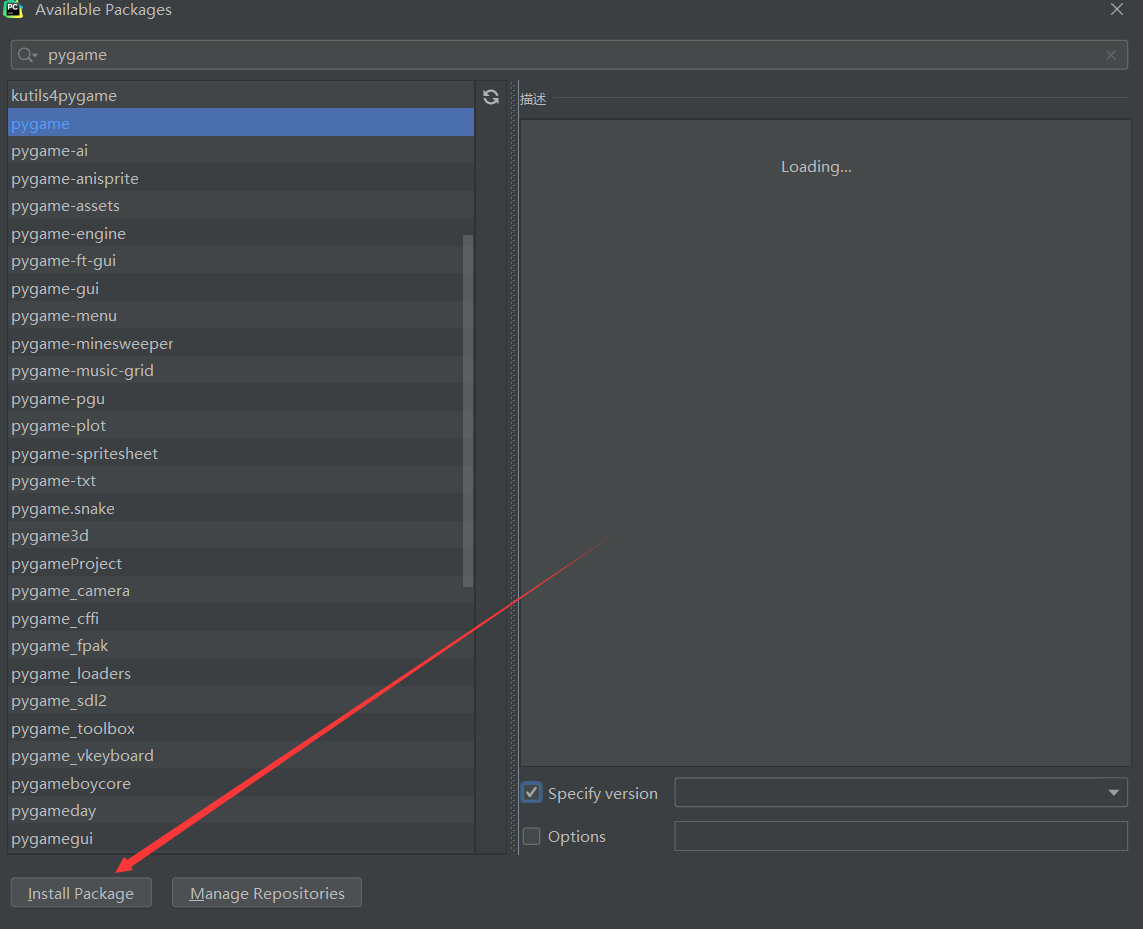Viewport: 1143px width, 929px height.
Task: Close the Available Packages dialog
Action: (x=1116, y=9)
